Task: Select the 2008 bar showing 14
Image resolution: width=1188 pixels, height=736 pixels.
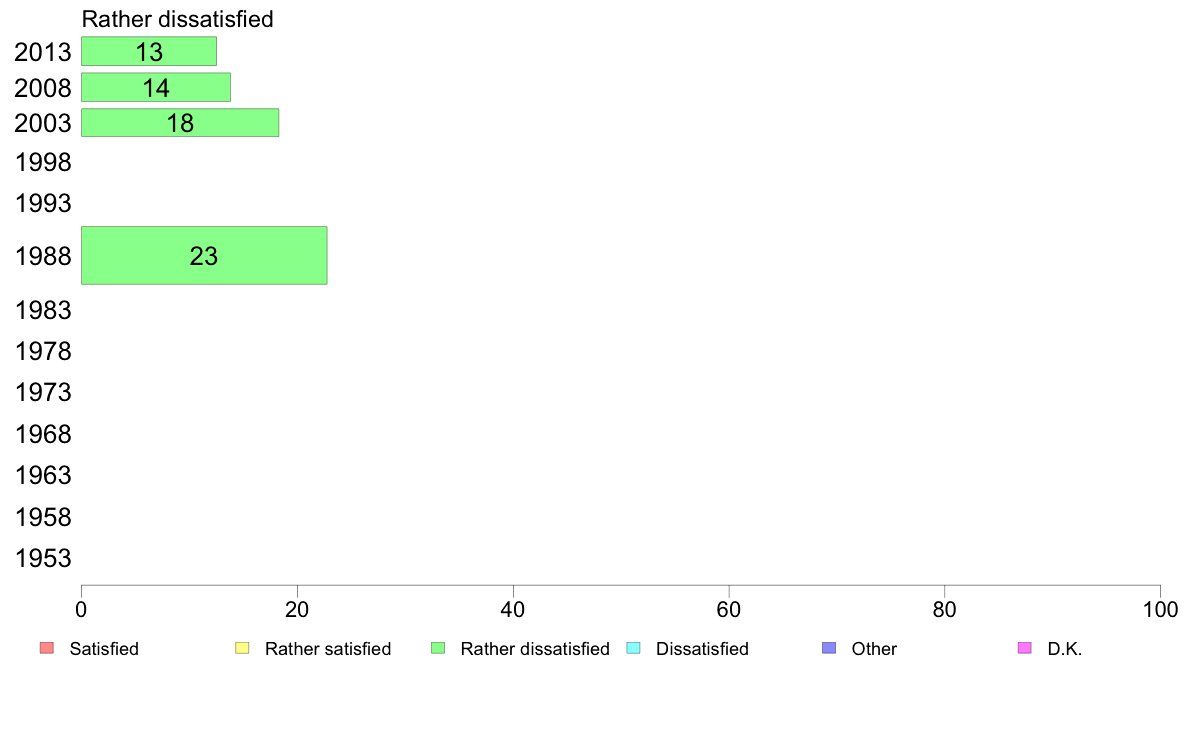Action: click(x=156, y=87)
